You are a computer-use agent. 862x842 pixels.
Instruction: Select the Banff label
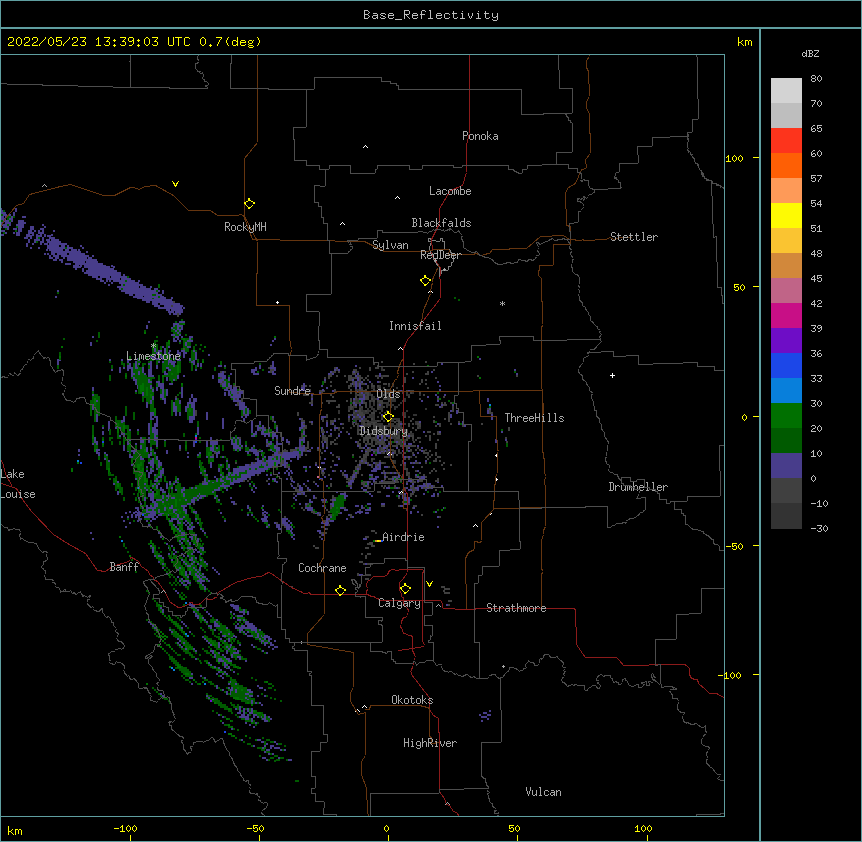pyautogui.click(x=124, y=567)
